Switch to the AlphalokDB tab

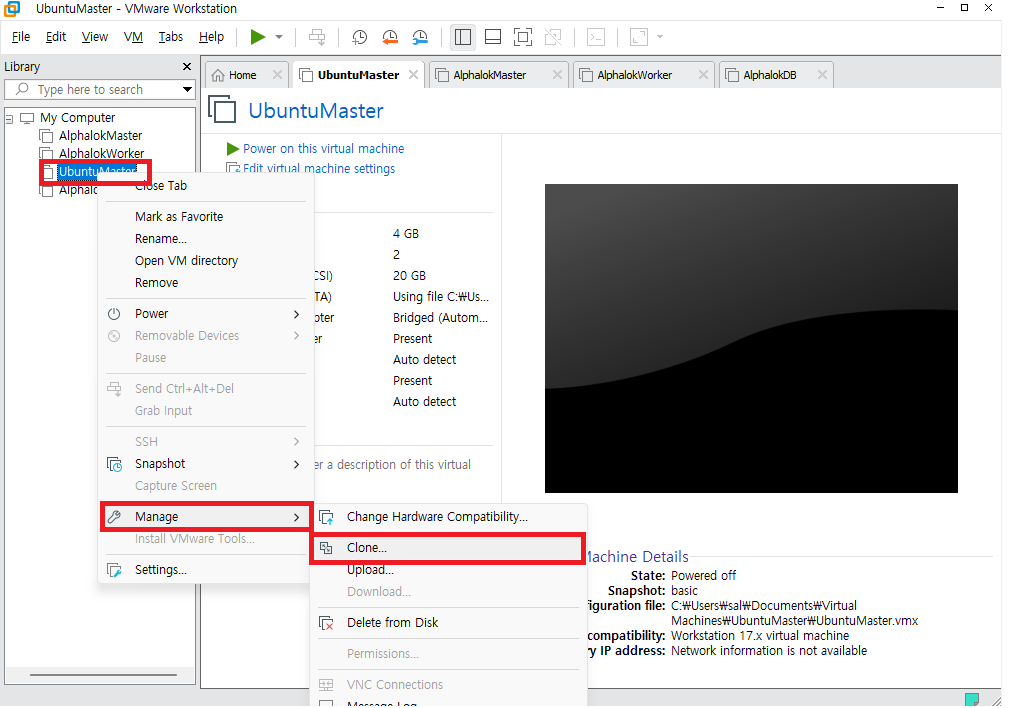(x=770, y=75)
